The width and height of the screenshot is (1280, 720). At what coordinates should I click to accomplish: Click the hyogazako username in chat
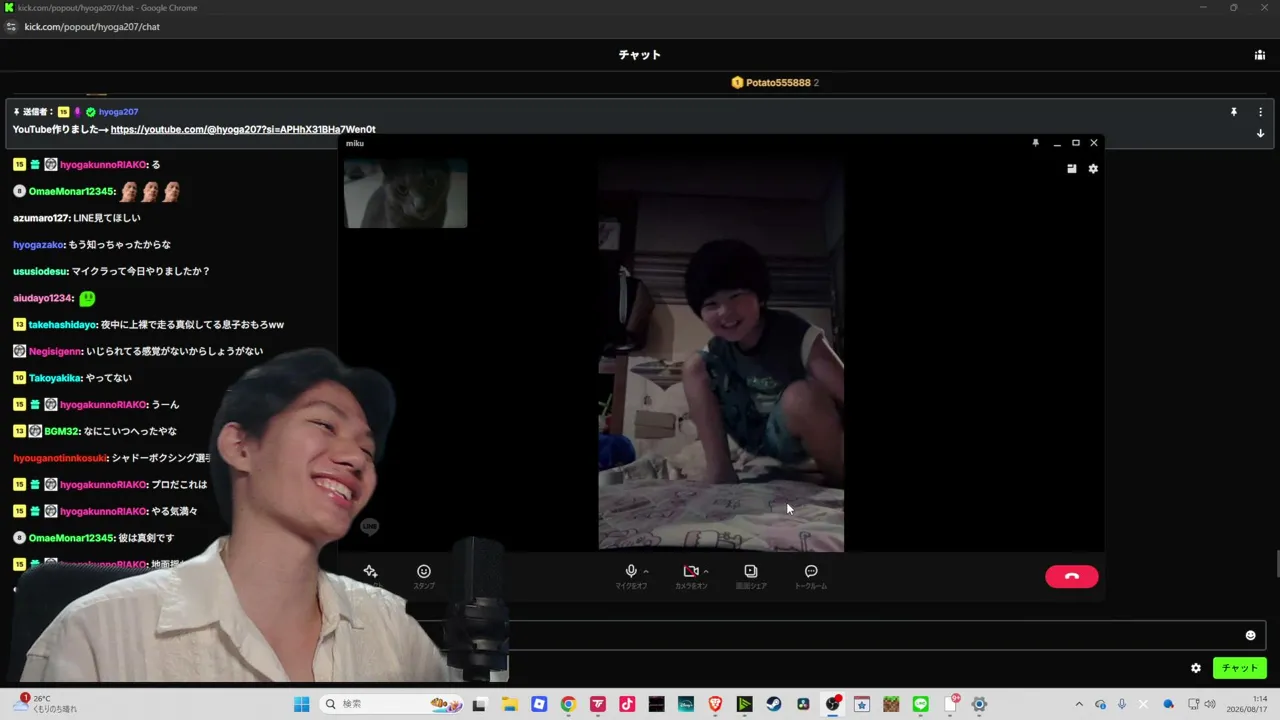pyautogui.click(x=38, y=245)
